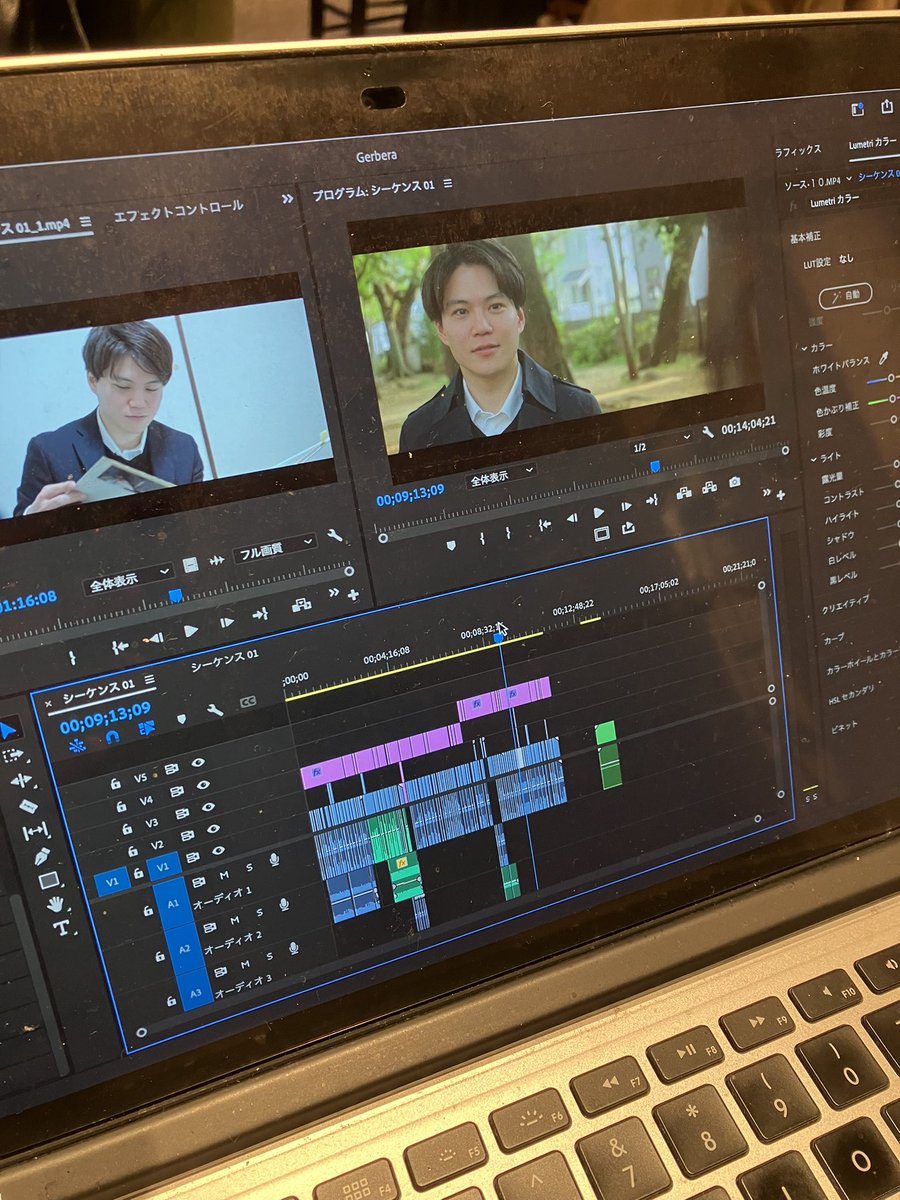Screen dimensions: 900x1200
Task: Click Add Marker in Program monitor
Action: coord(450,545)
